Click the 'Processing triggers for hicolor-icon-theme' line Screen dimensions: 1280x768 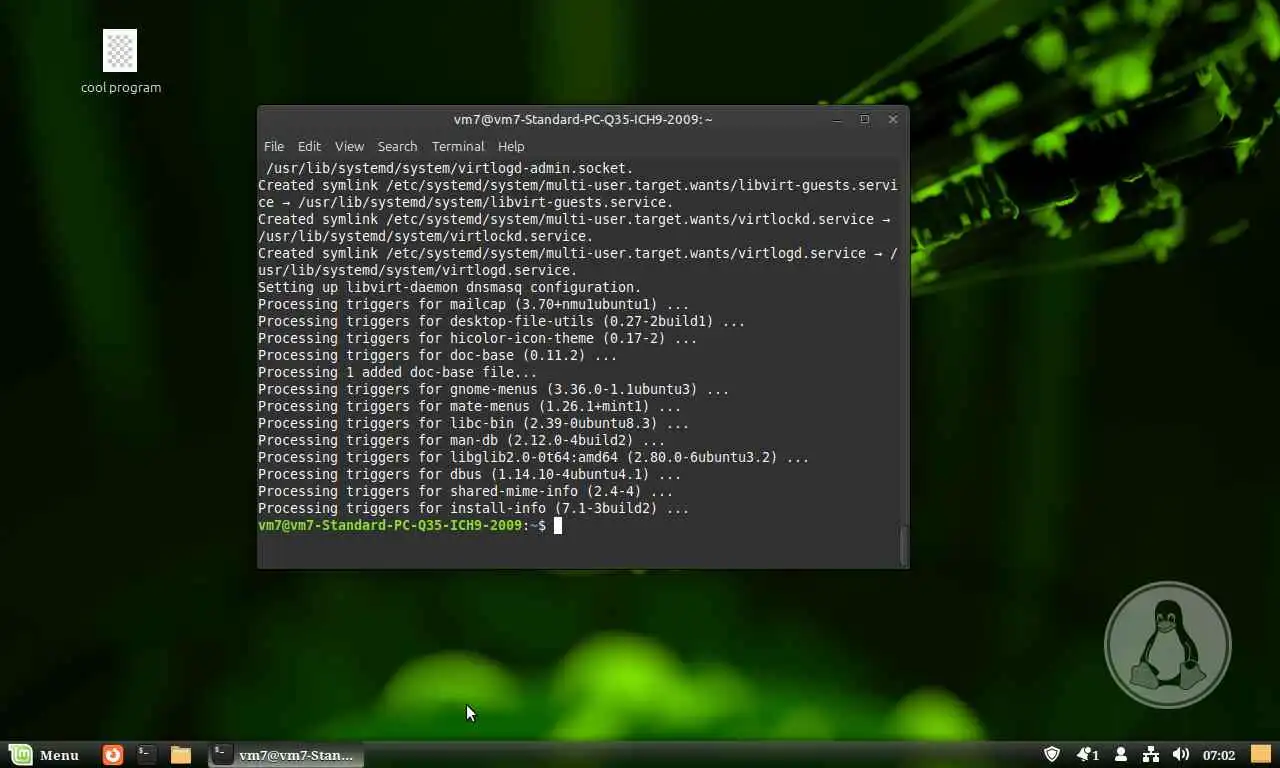click(x=478, y=338)
